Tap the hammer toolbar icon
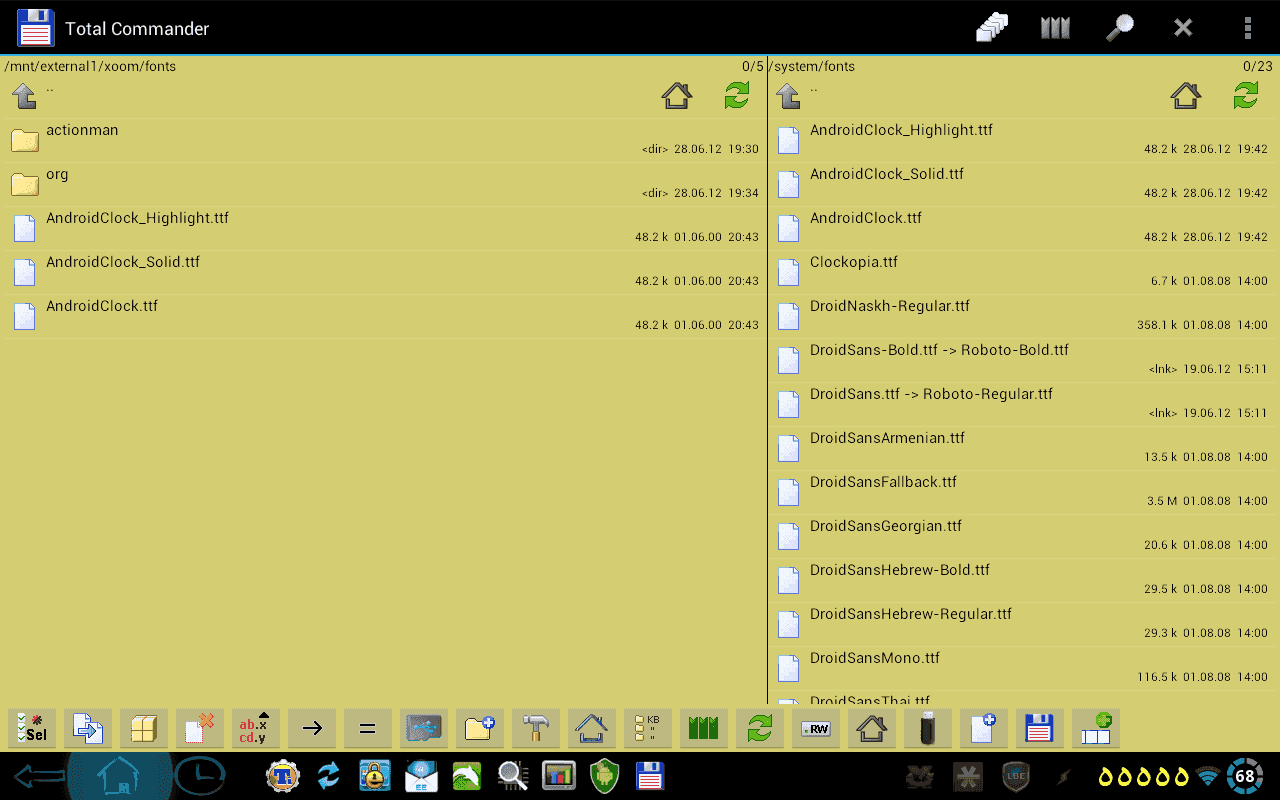1280x800 pixels. point(536,729)
